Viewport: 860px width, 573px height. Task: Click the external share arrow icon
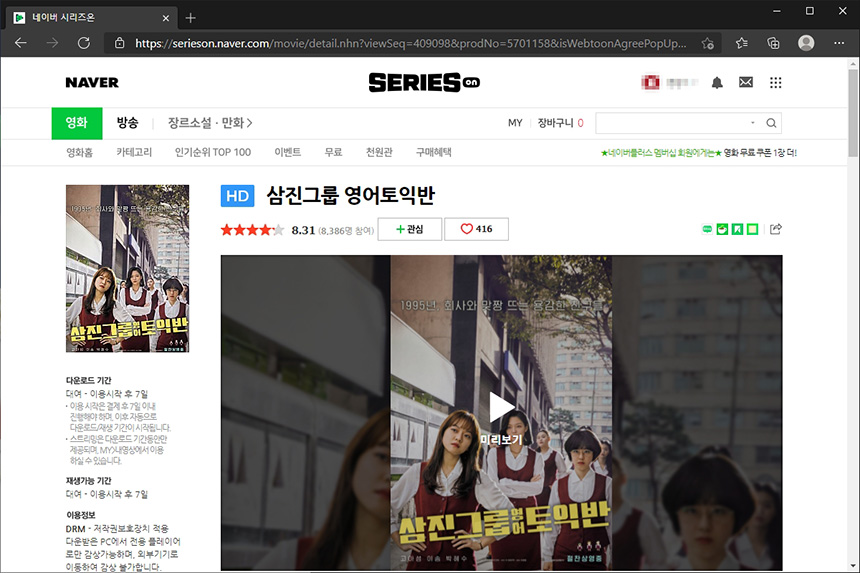(x=776, y=229)
